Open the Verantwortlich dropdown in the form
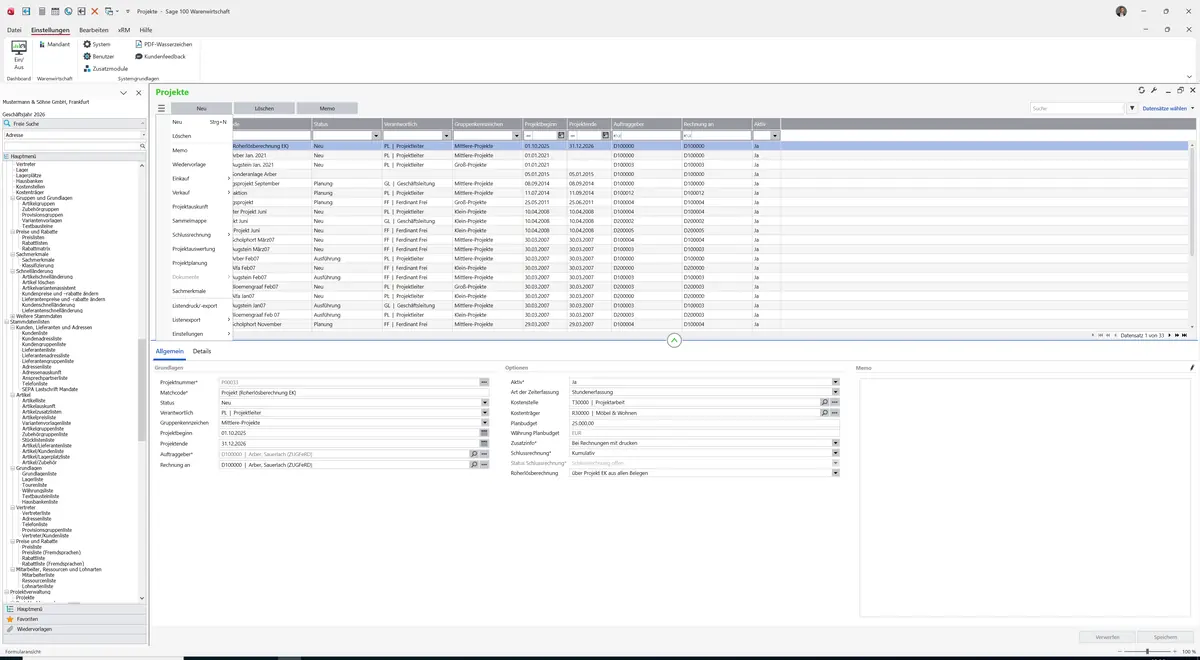This screenshot has width=1200, height=660. (484, 413)
